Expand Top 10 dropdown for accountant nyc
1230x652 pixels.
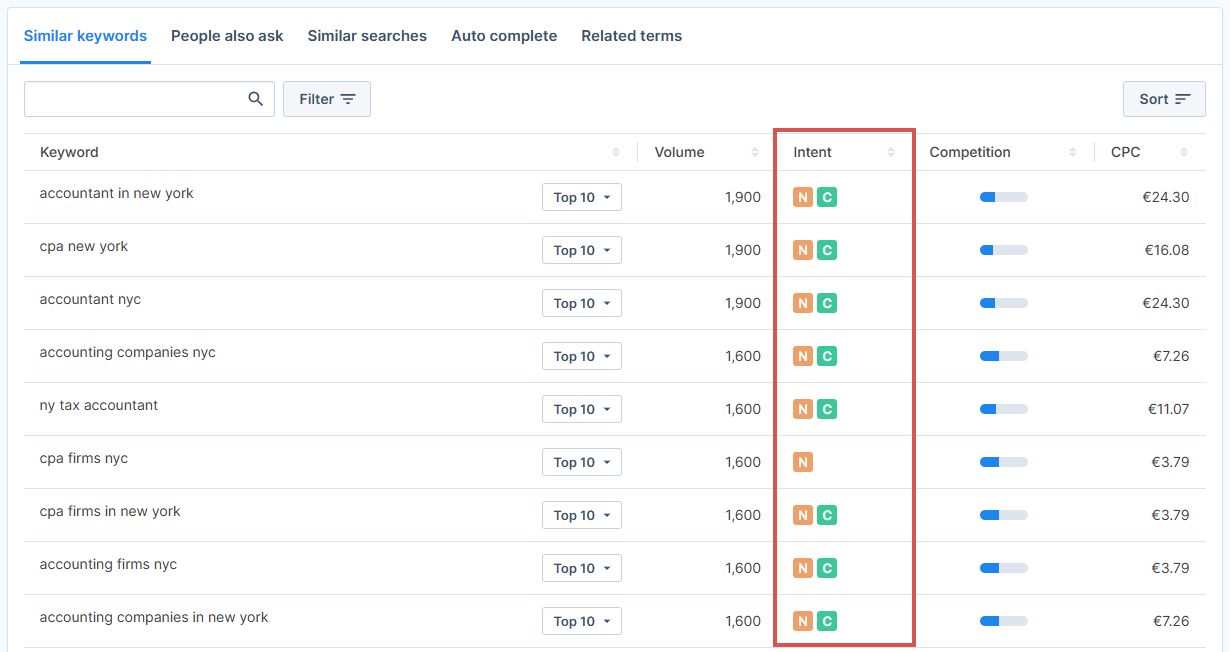click(582, 303)
